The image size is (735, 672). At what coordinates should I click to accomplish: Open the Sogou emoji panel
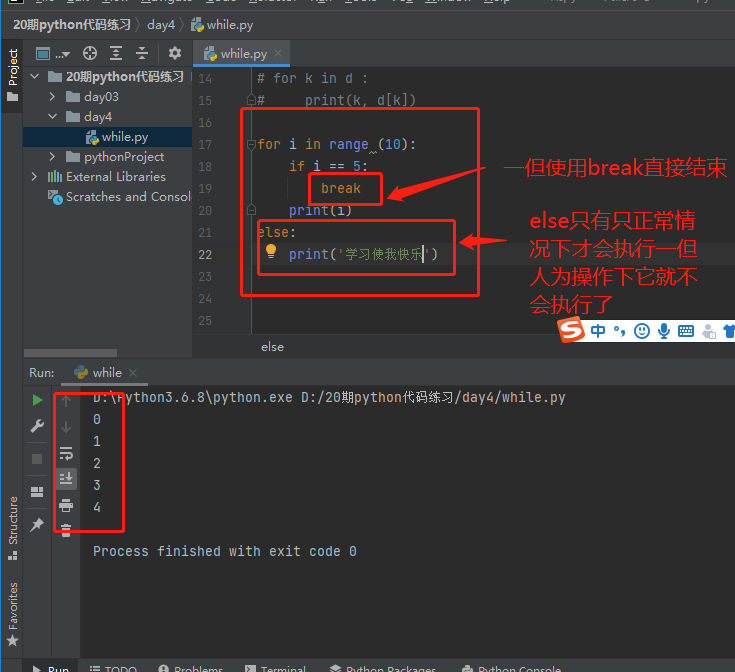(642, 331)
